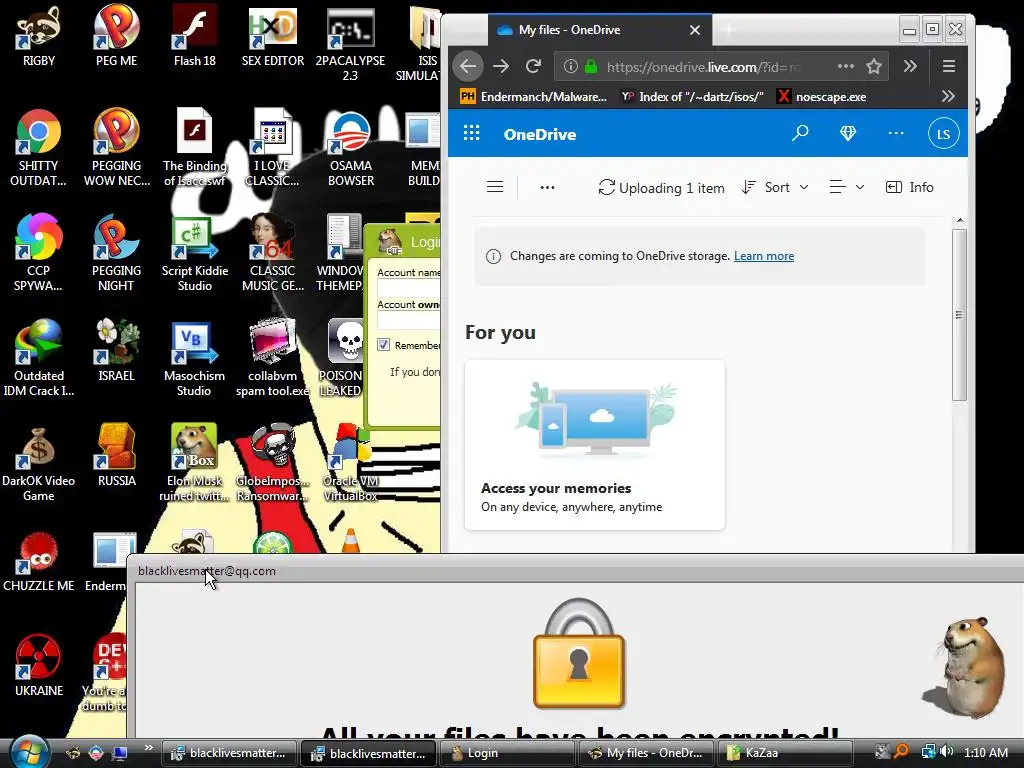Open the LS account avatar
Image resolution: width=1024 pixels, height=768 pixels.
click(944, 133)
